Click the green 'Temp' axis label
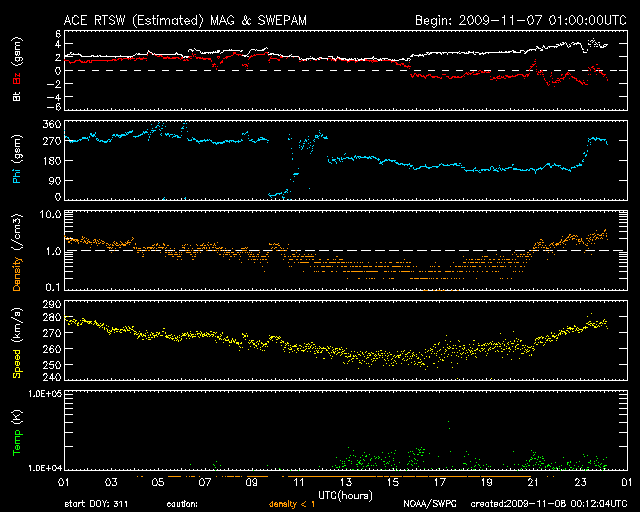The width and height of the screenshot is (640, 512). click(x=17, y=442)
